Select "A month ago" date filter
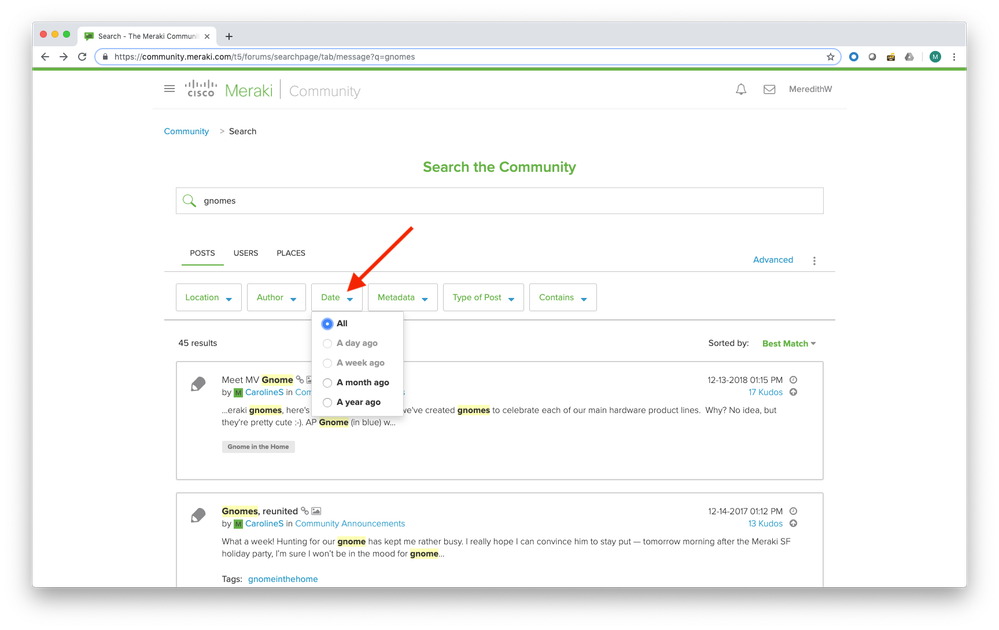999x630 pixels. click(x=328, y=383)
